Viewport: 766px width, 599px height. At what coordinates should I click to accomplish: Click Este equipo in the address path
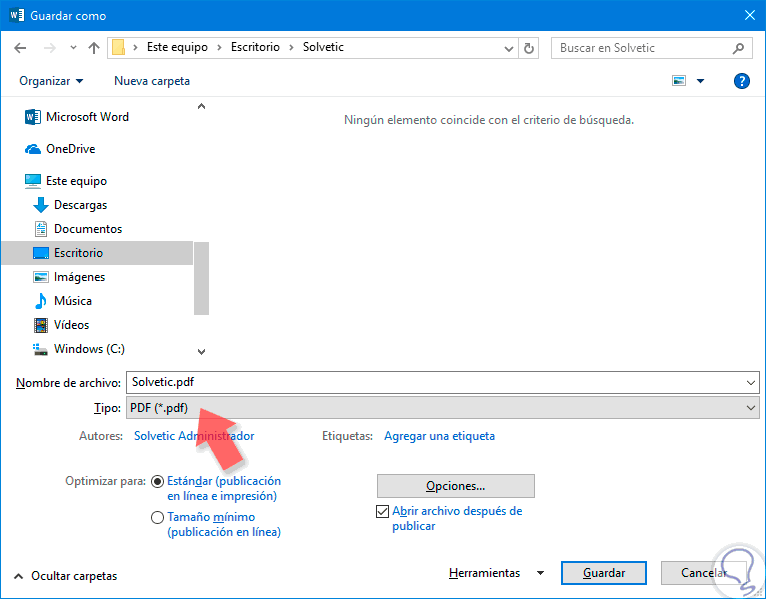pos(177,47)
